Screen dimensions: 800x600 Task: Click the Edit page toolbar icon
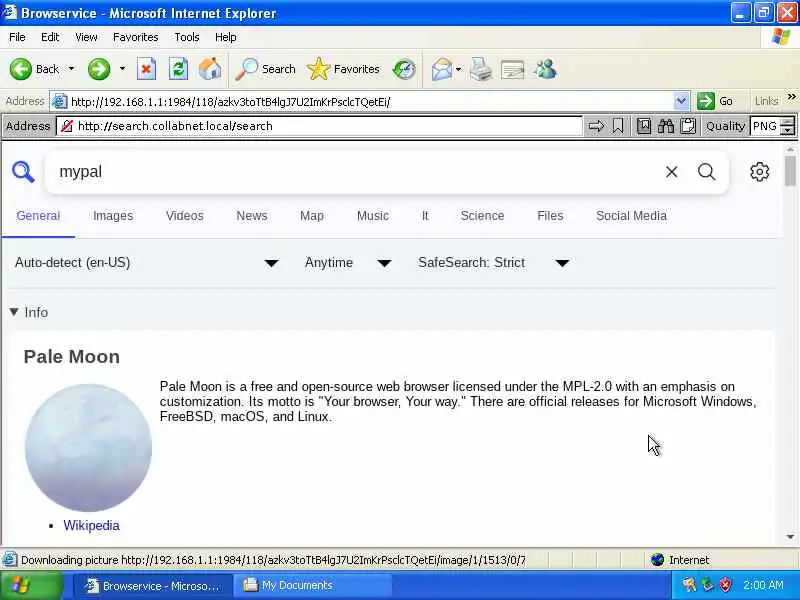(512, 69)
